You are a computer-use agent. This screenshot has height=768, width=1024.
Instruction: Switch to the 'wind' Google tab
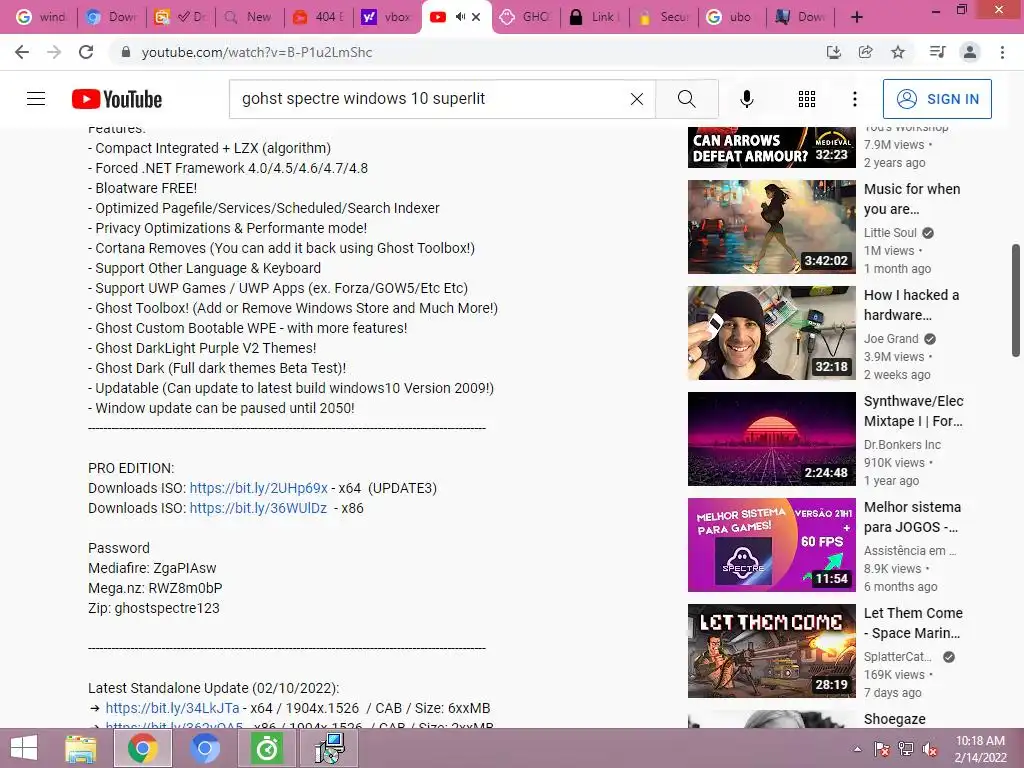(x=41, y=17)
